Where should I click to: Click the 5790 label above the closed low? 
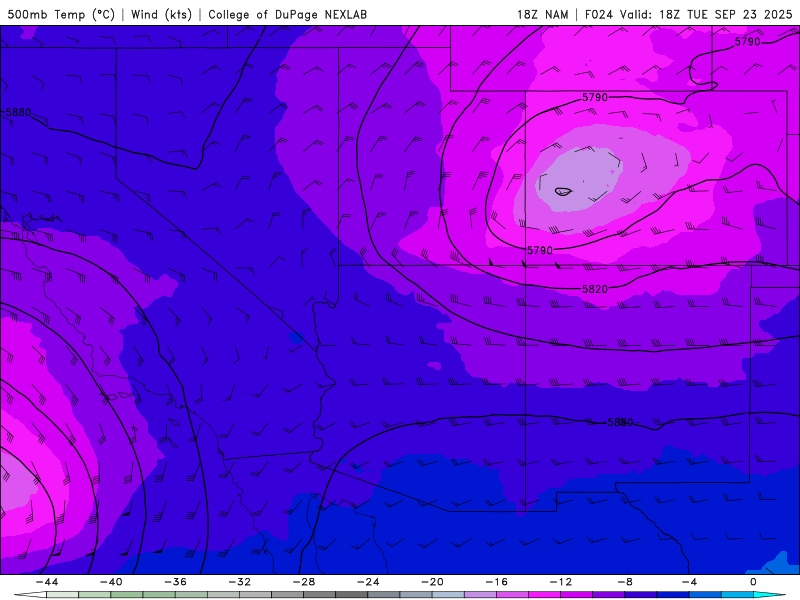595,97
